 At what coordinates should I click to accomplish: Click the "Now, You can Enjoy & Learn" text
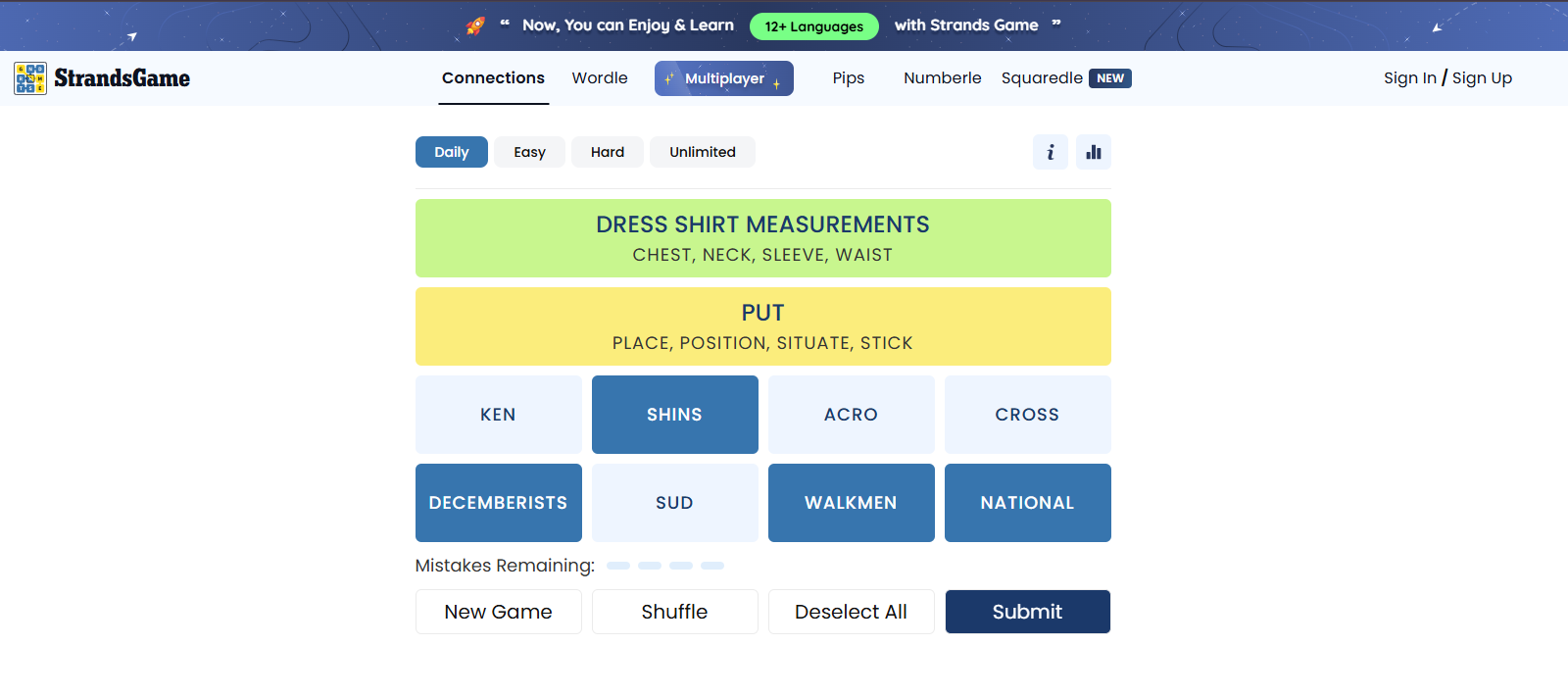(628, 25)
